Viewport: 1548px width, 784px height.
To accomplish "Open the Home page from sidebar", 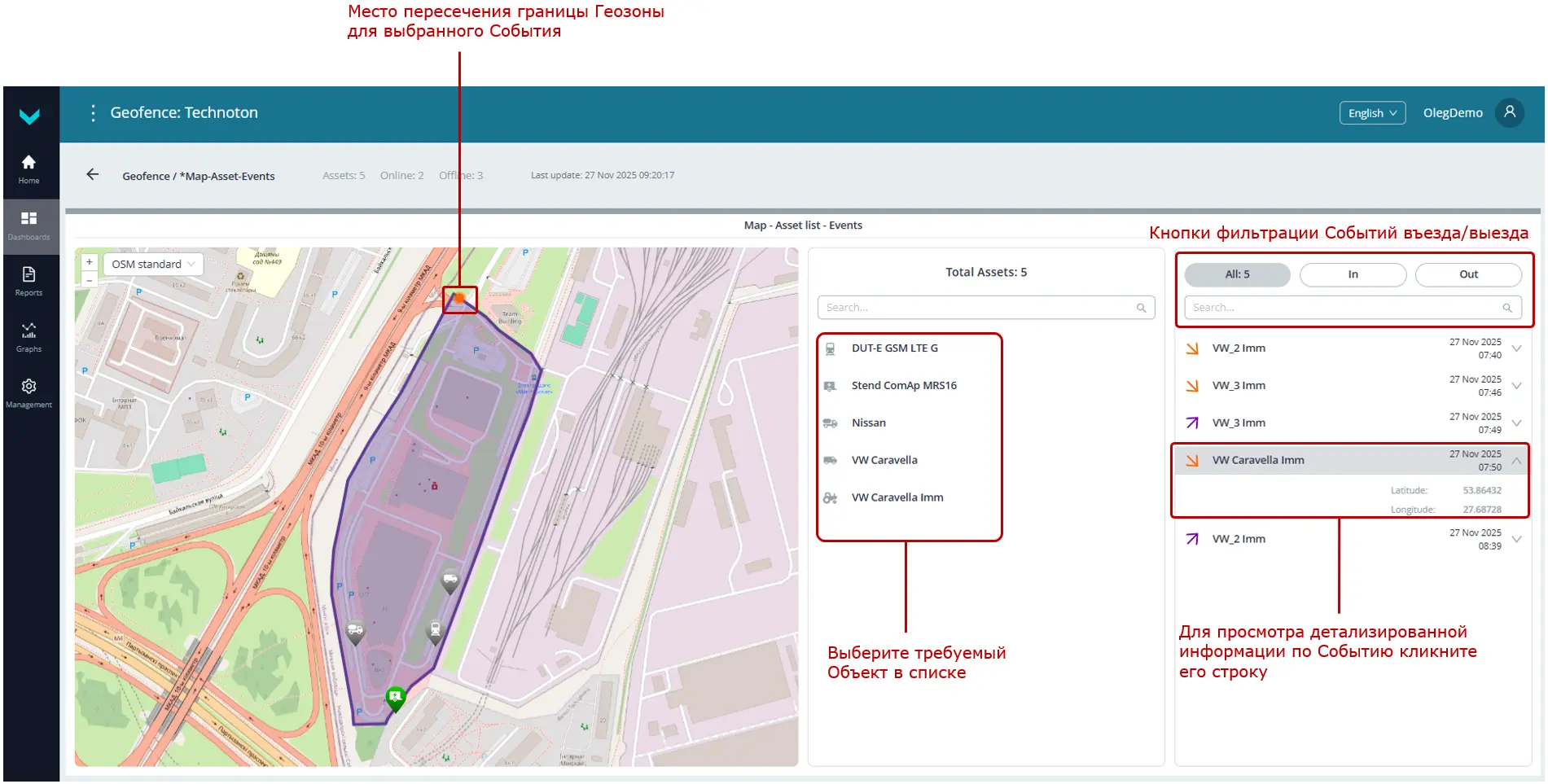I will pyautogui.click(x=29, y=169).
